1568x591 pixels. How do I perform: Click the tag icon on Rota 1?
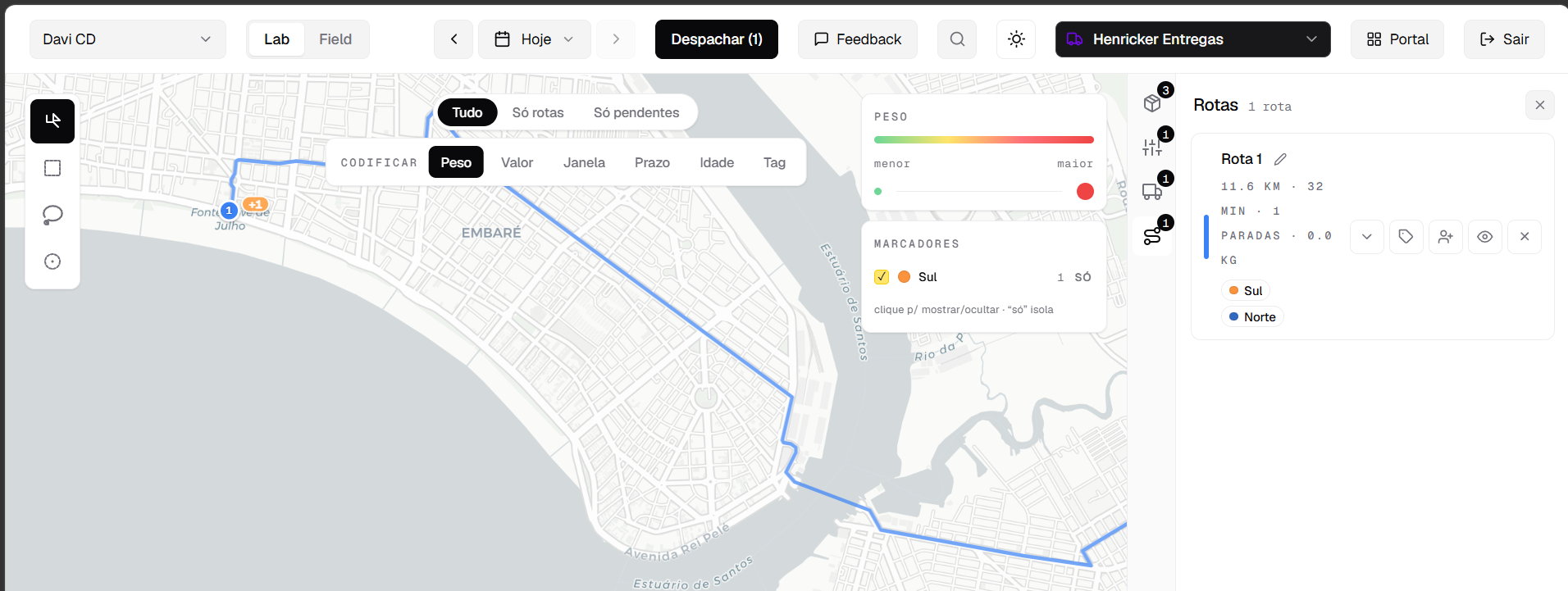click(1406, 237)
